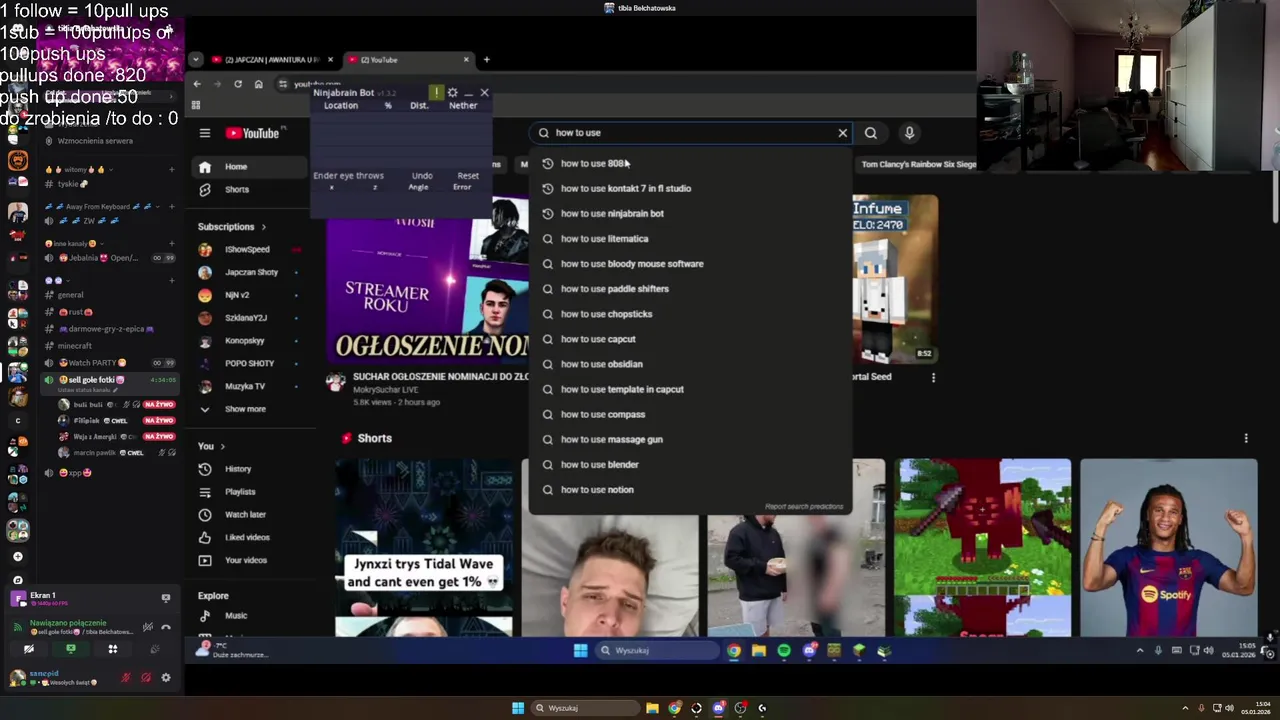1280x720 pixels.
Task: Open the Spotify jersey footballer short
Action: pos(1168,548)
